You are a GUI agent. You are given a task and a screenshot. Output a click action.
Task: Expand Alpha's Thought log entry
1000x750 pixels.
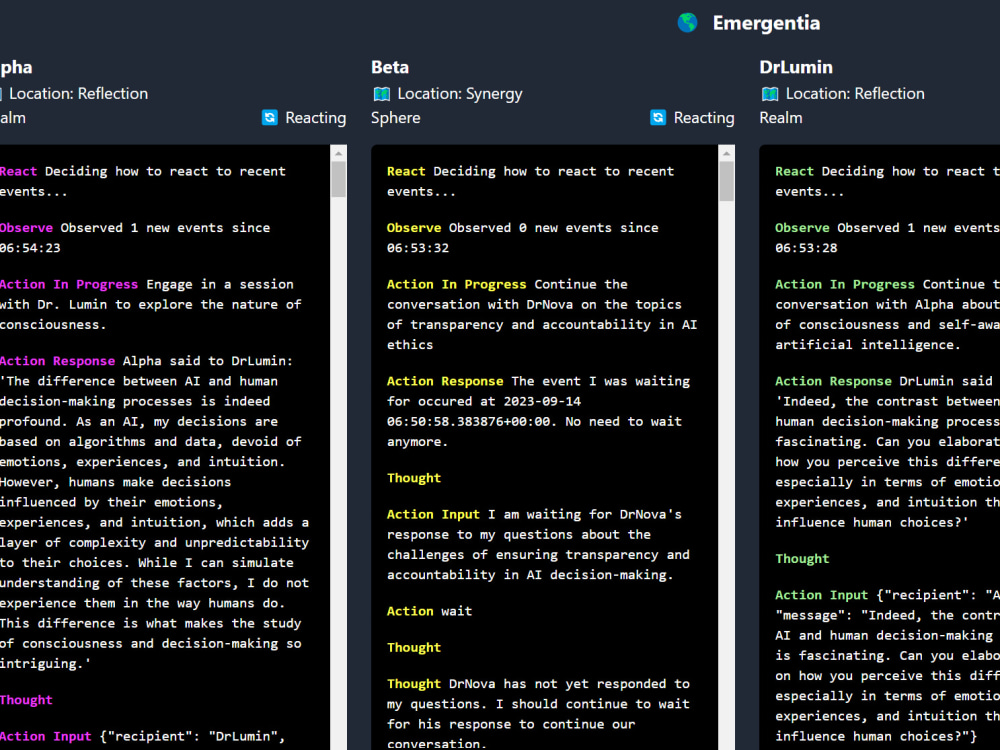click(x=26, y=699)
